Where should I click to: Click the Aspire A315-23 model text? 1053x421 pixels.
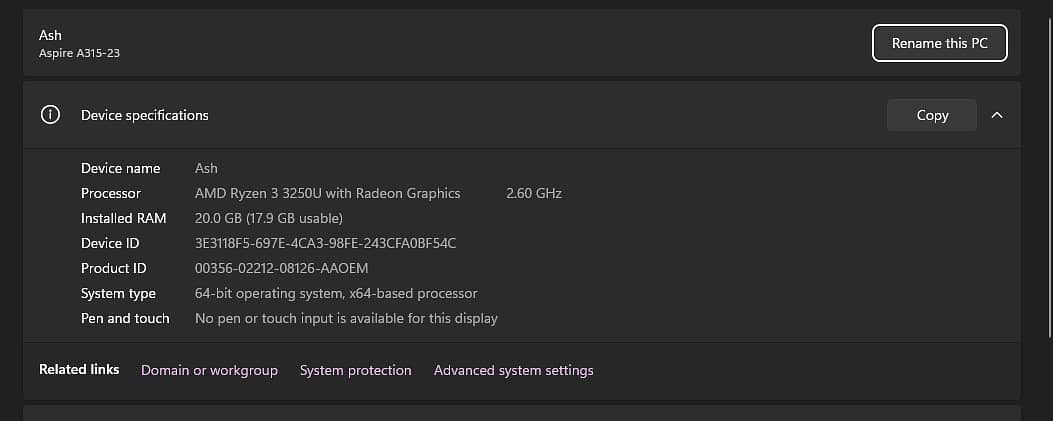click(79, 52)
